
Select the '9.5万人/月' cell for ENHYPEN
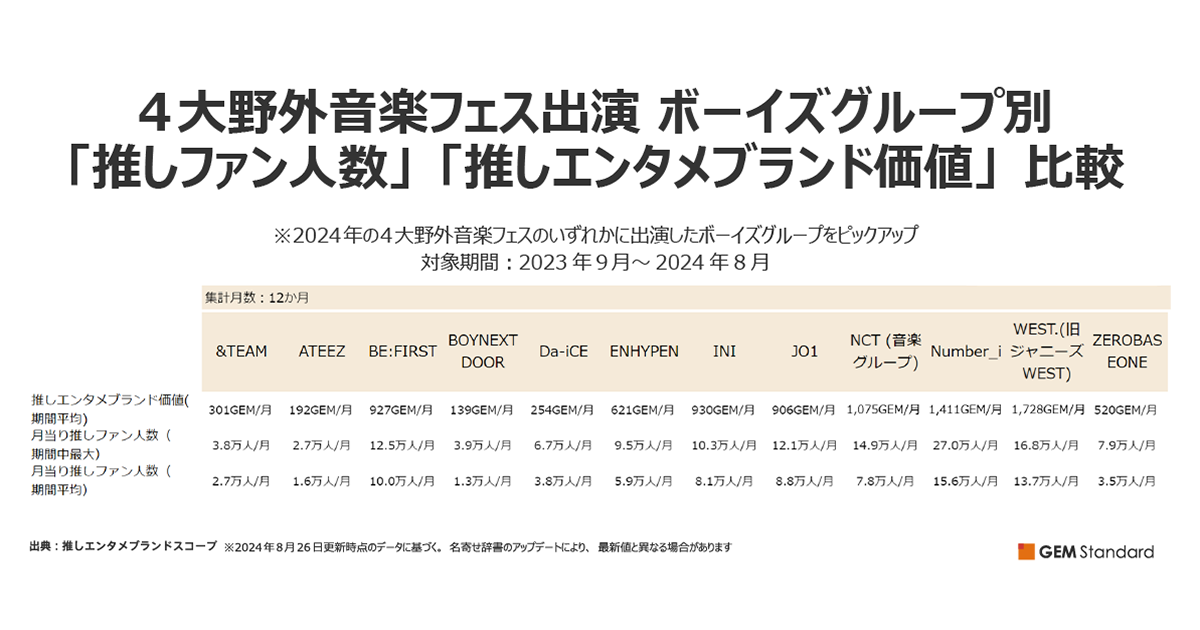coord(643,445)
